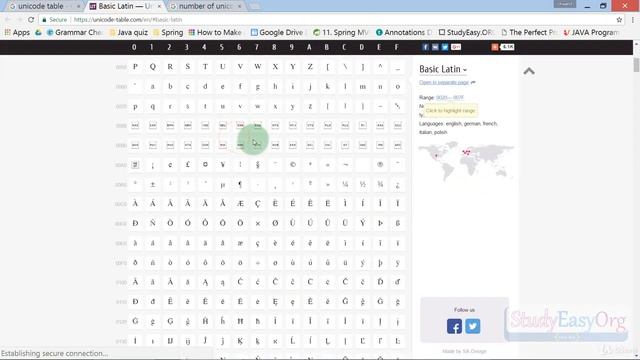
Task: Select the uppercase Z character cell
Action: pyautogui.click(x=310, y=67)
